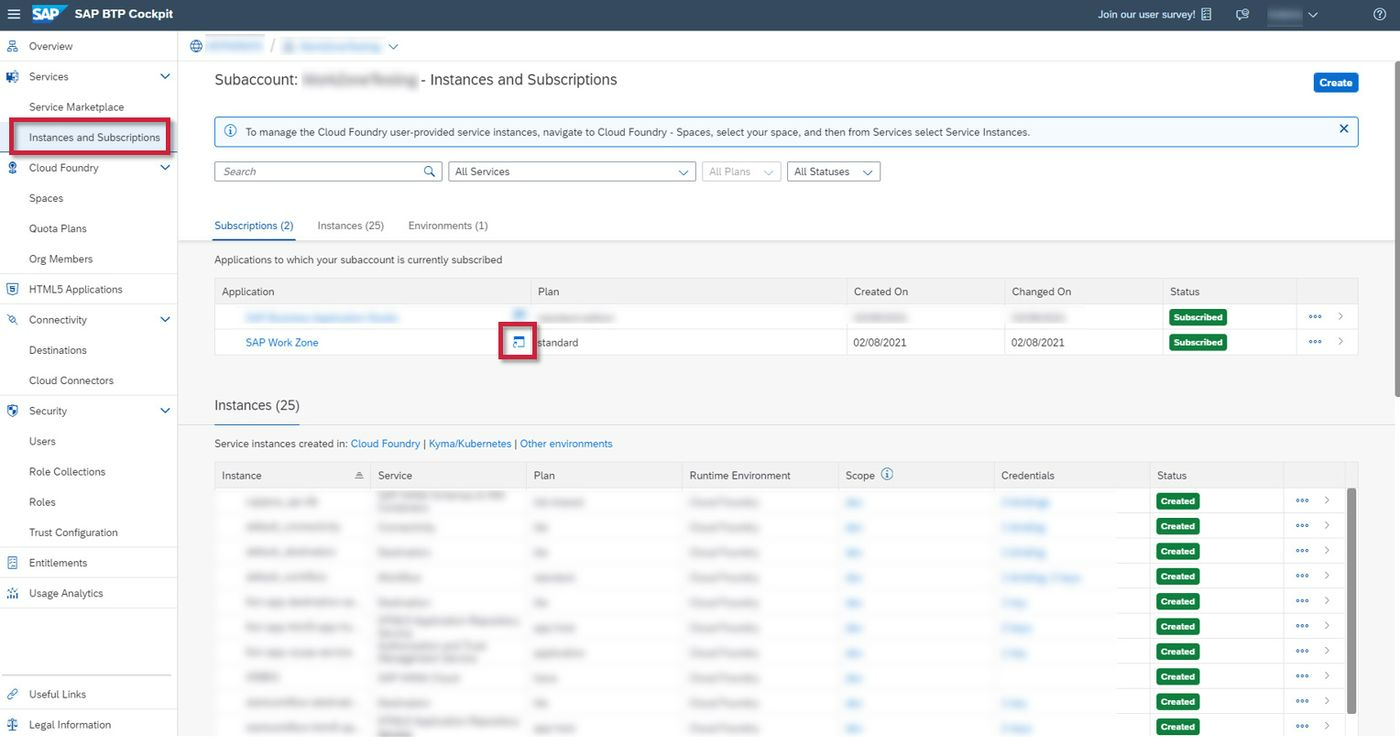Open Service Marketplace in the sidebar

pyautogui.click(x=77, y=107)
